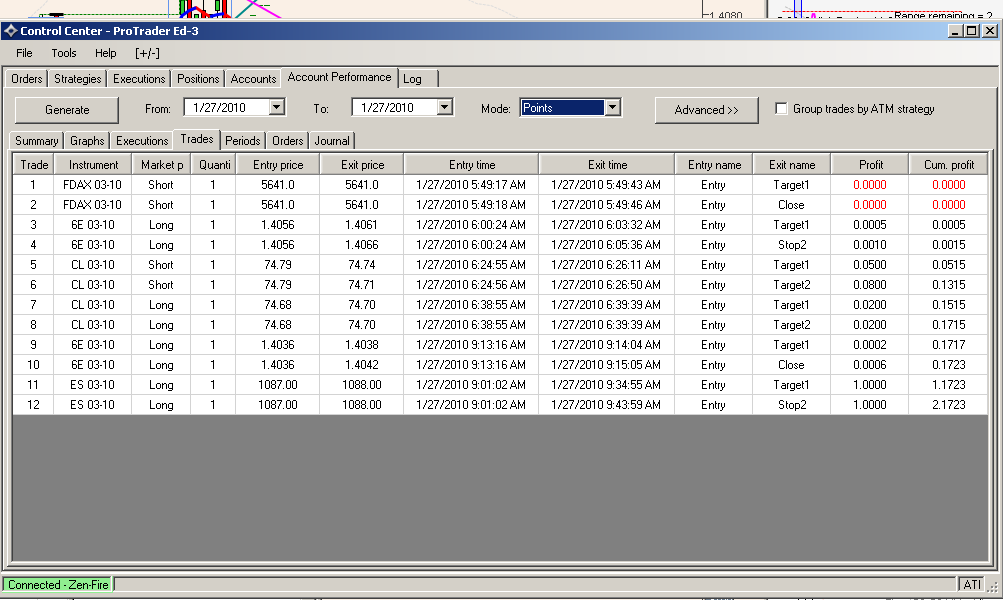
Task: Click cumulative profit 0.1715 in trade 8
Action: [949, 325]
